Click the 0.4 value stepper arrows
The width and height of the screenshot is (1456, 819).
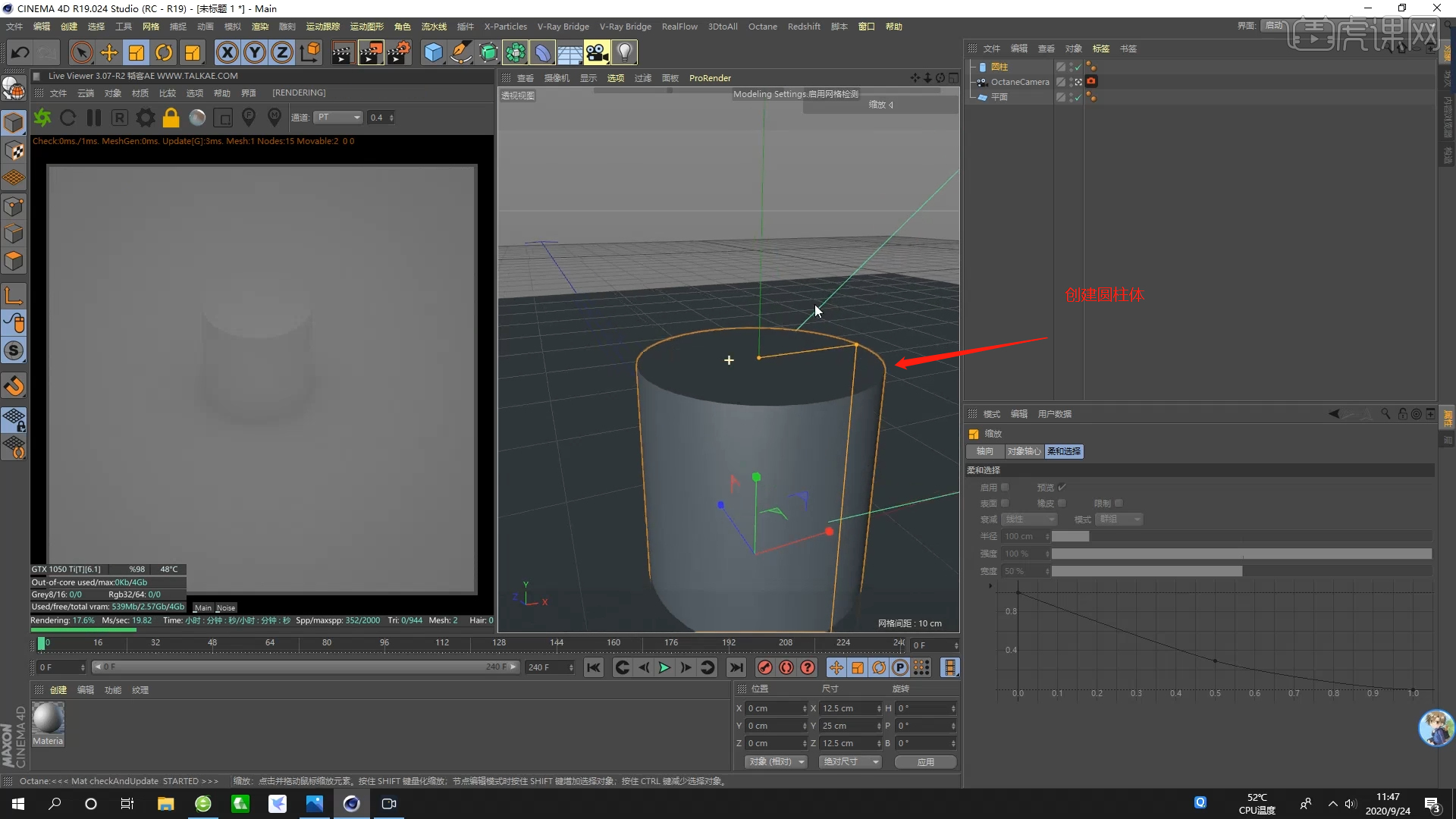(391, 118)
